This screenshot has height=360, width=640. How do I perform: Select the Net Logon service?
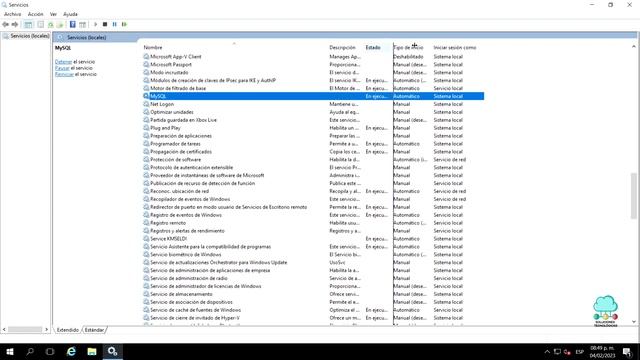[162, 104]
